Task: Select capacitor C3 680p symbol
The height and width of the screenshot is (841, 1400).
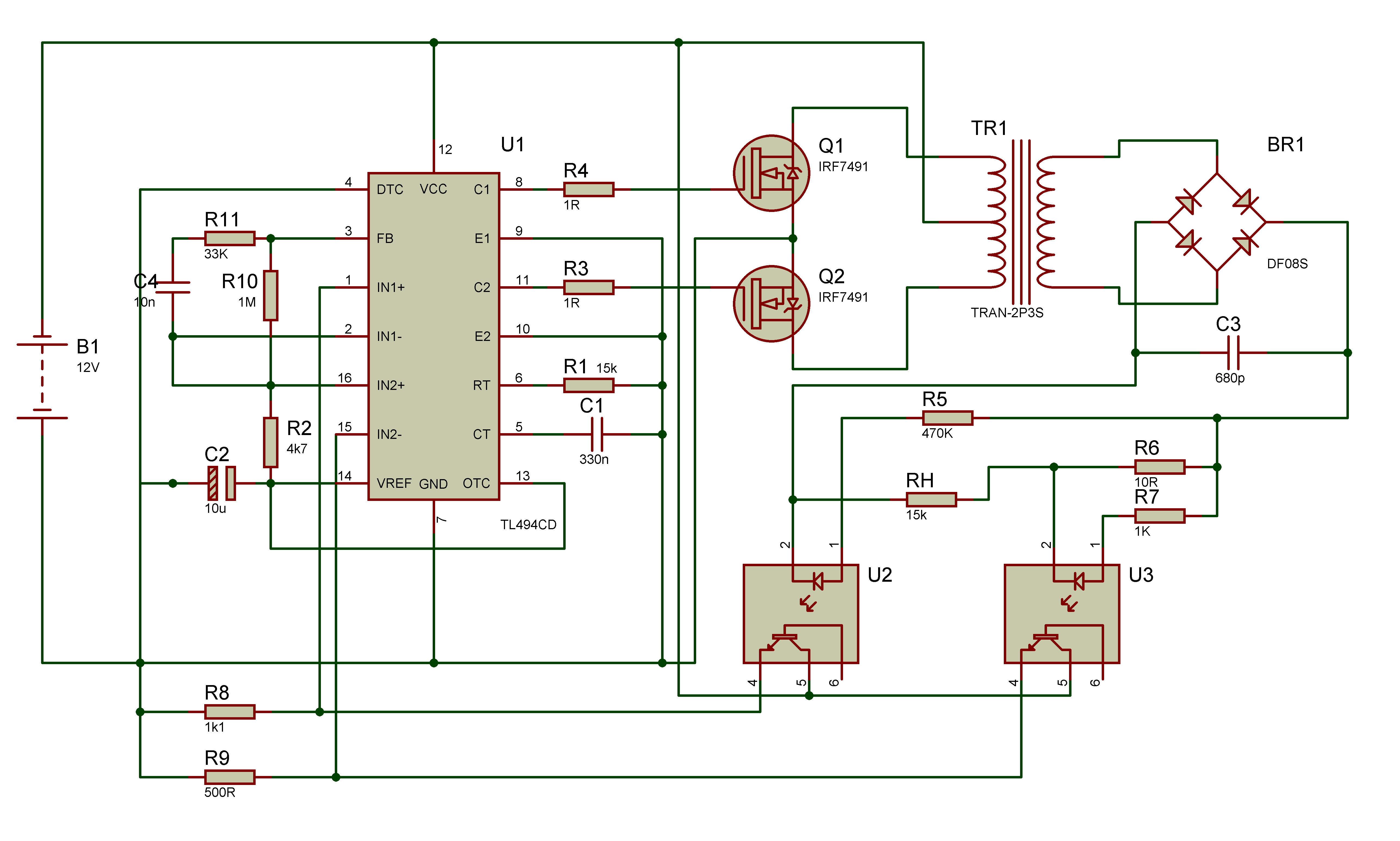Action: click(1233, 353)
